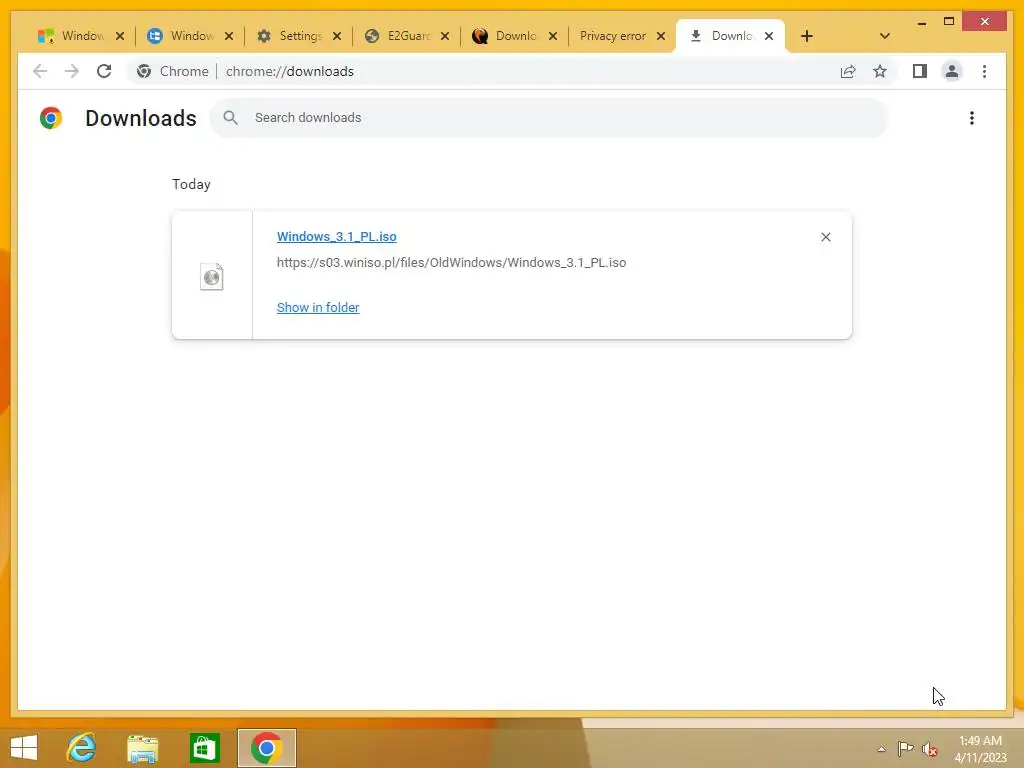Click the Chrome logo beside Downloads title
The height and width of the screenshot is (768, 1024).
(x=51, y=118)
